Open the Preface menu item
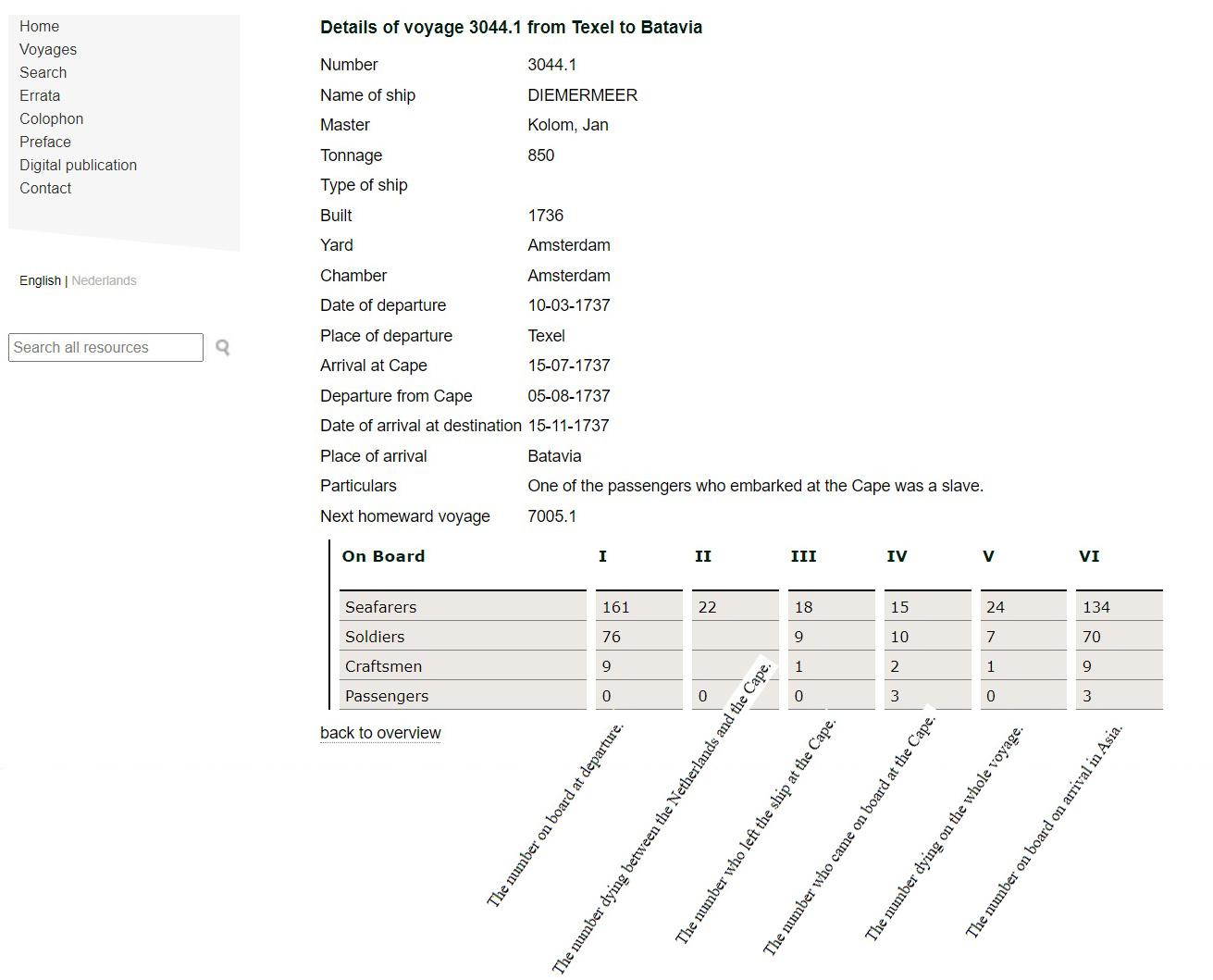Viewport: 1213px width, 980px height. point(45,142)
